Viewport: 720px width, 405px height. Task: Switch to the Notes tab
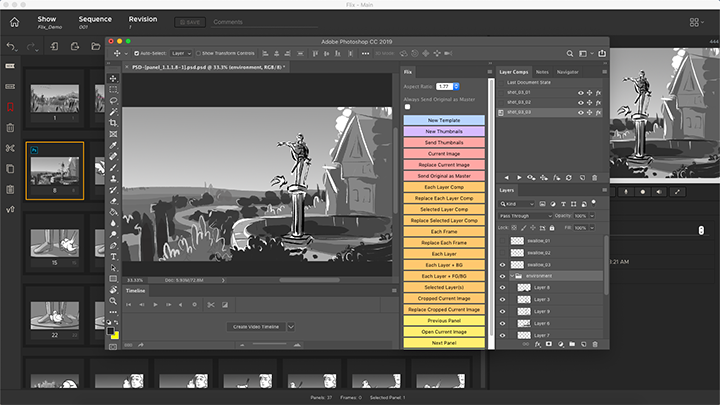tap(541, 72)
